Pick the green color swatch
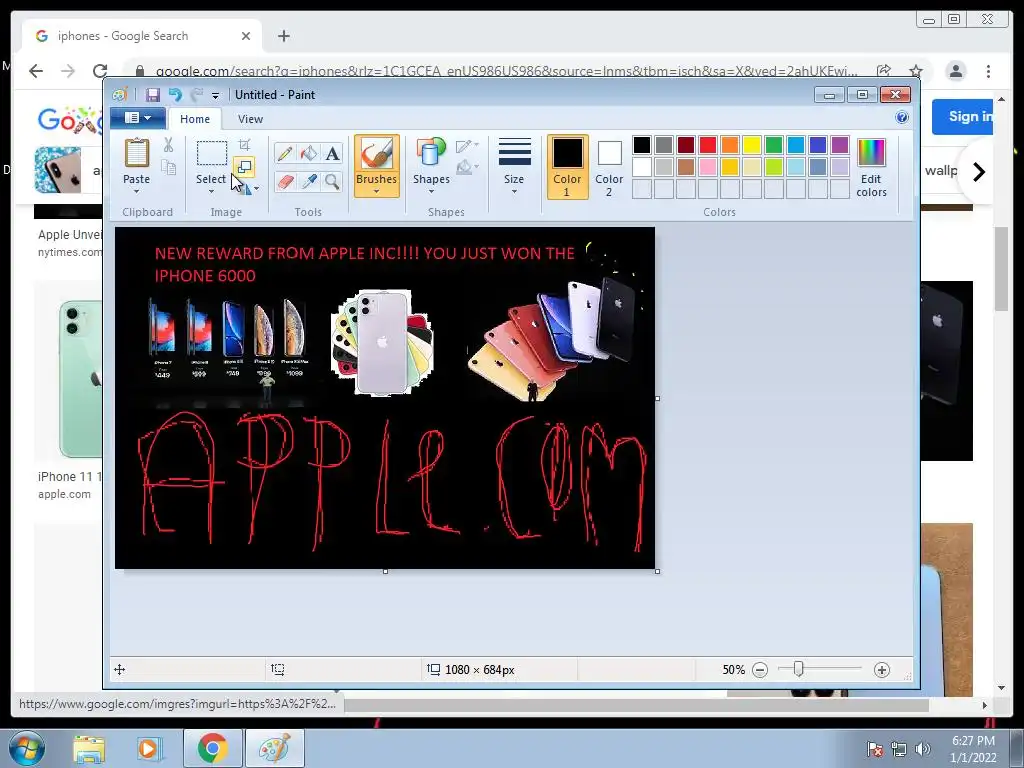The height and width of the screenshot is (768, 1024). click(x=774, y=145)
